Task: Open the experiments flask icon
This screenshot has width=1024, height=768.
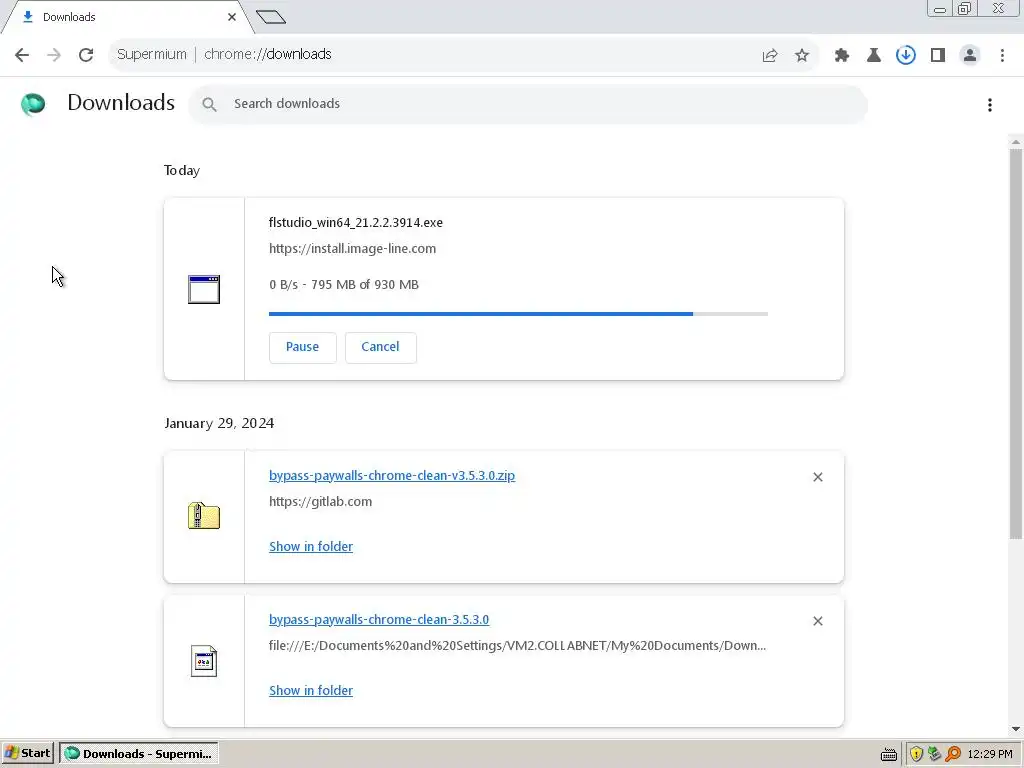Action: click(x=874, y=56)
